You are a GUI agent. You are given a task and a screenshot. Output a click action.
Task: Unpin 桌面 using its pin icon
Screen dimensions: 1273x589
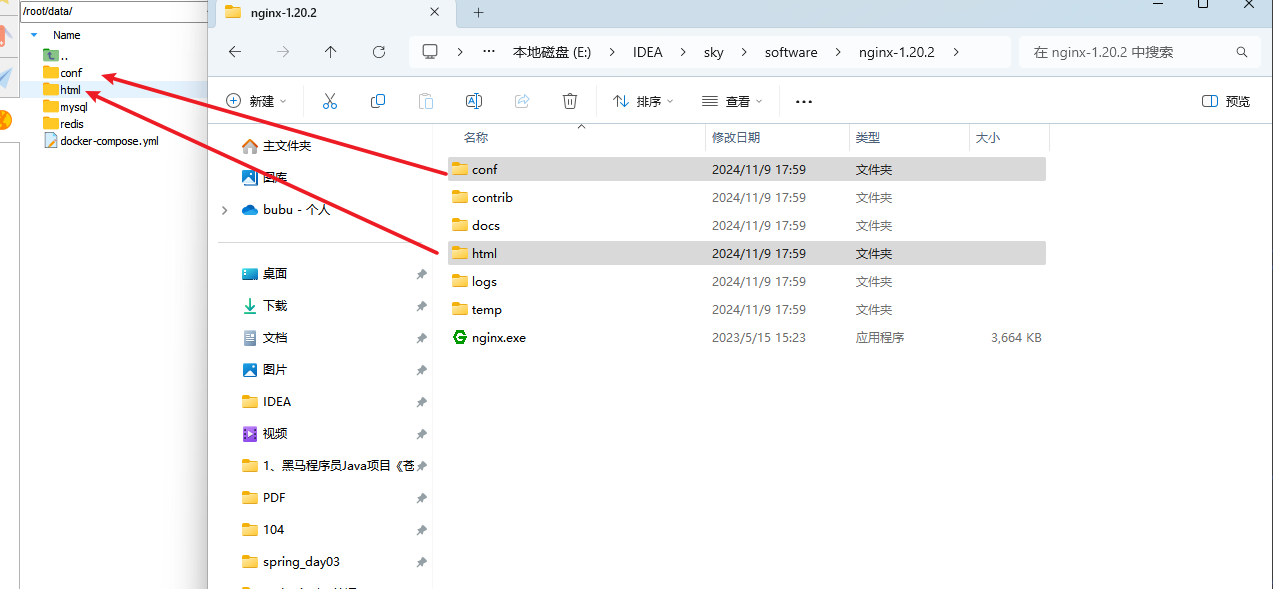422,274
